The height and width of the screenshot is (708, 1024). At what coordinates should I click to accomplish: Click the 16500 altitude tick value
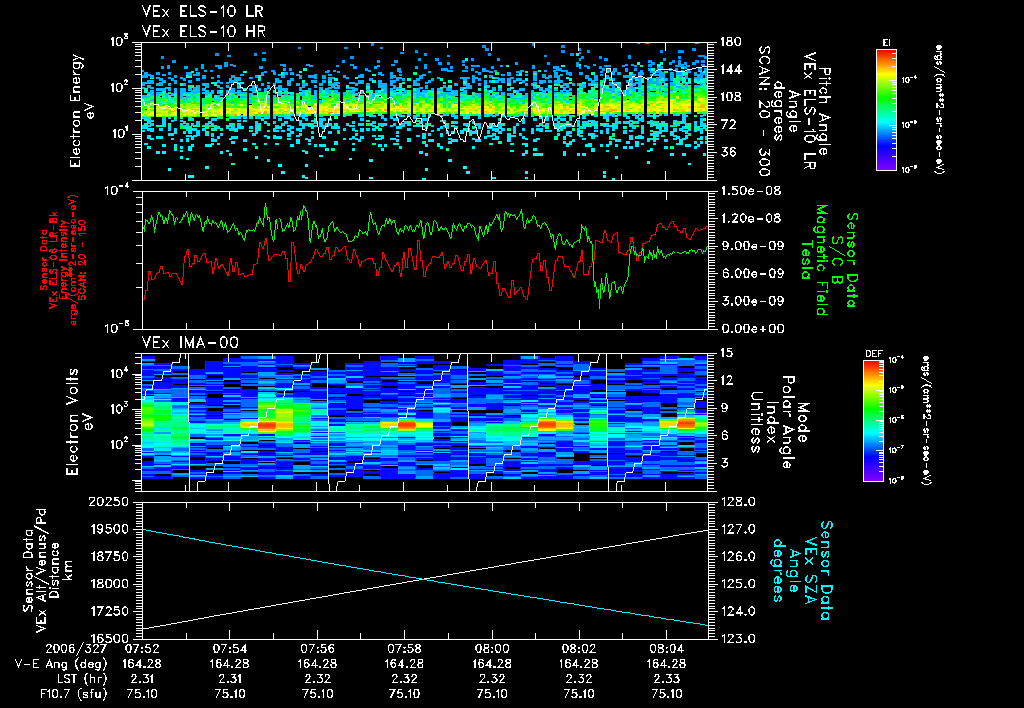(109, 638)
